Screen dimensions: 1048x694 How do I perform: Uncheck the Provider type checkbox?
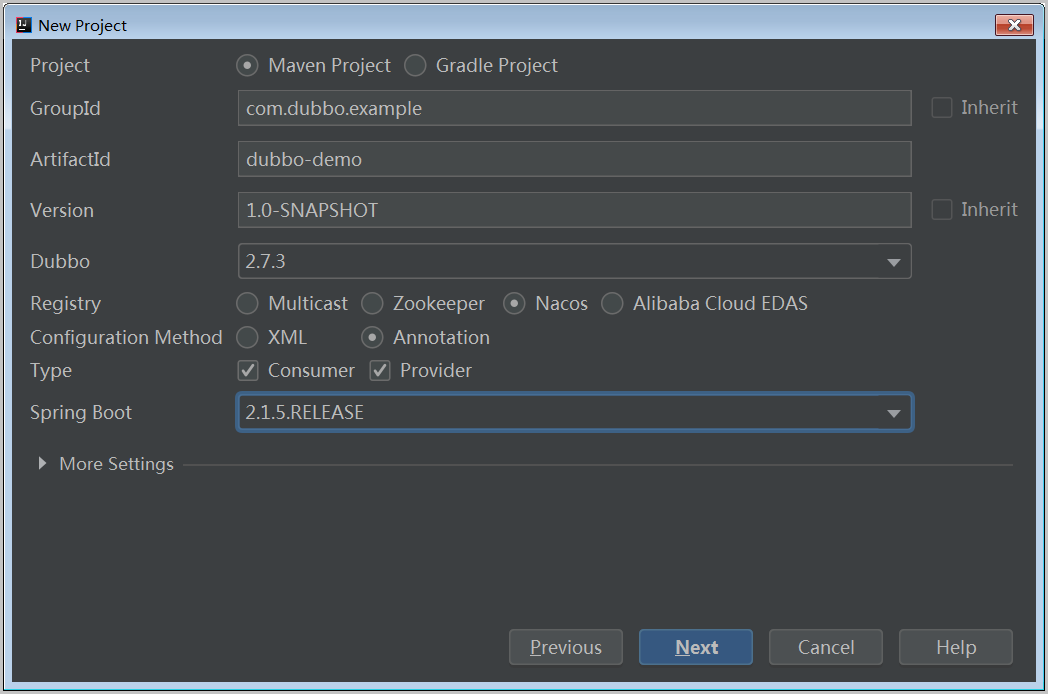click(380, 371)
